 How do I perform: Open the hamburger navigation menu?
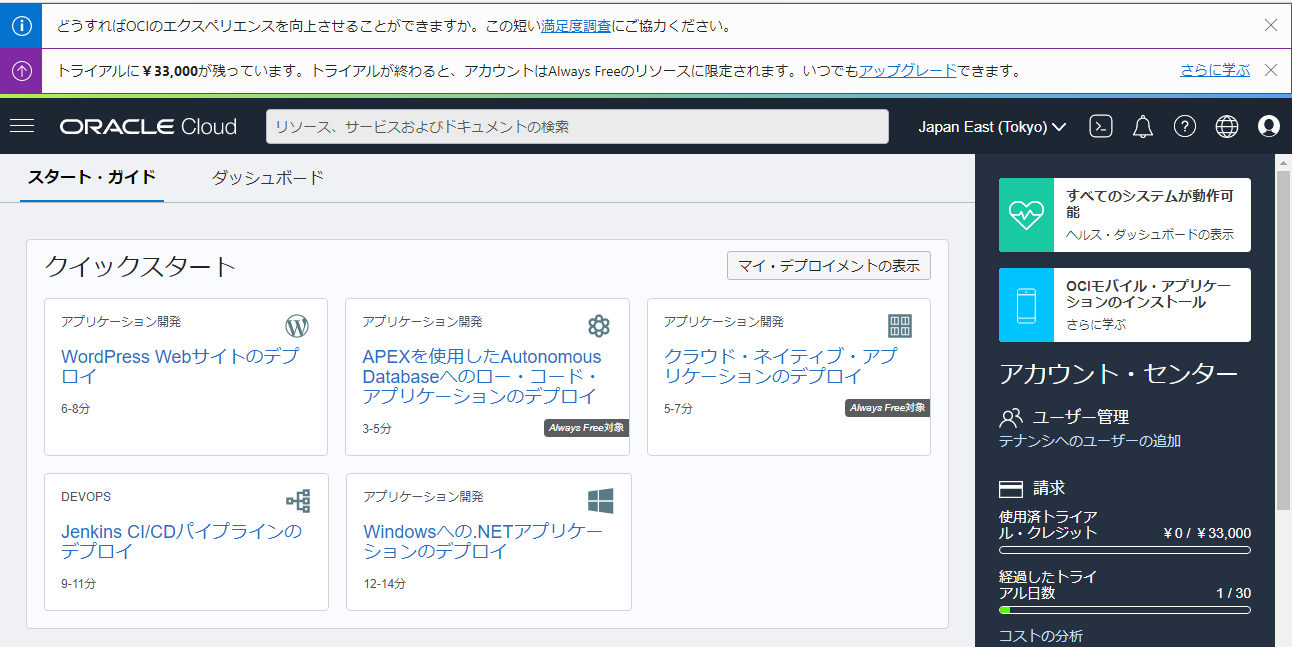(x=22, y=126)
